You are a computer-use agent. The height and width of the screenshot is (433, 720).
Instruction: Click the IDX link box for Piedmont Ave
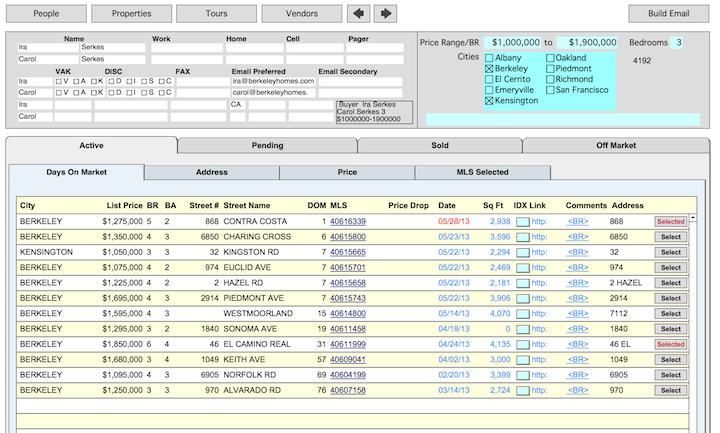[522, 298]
